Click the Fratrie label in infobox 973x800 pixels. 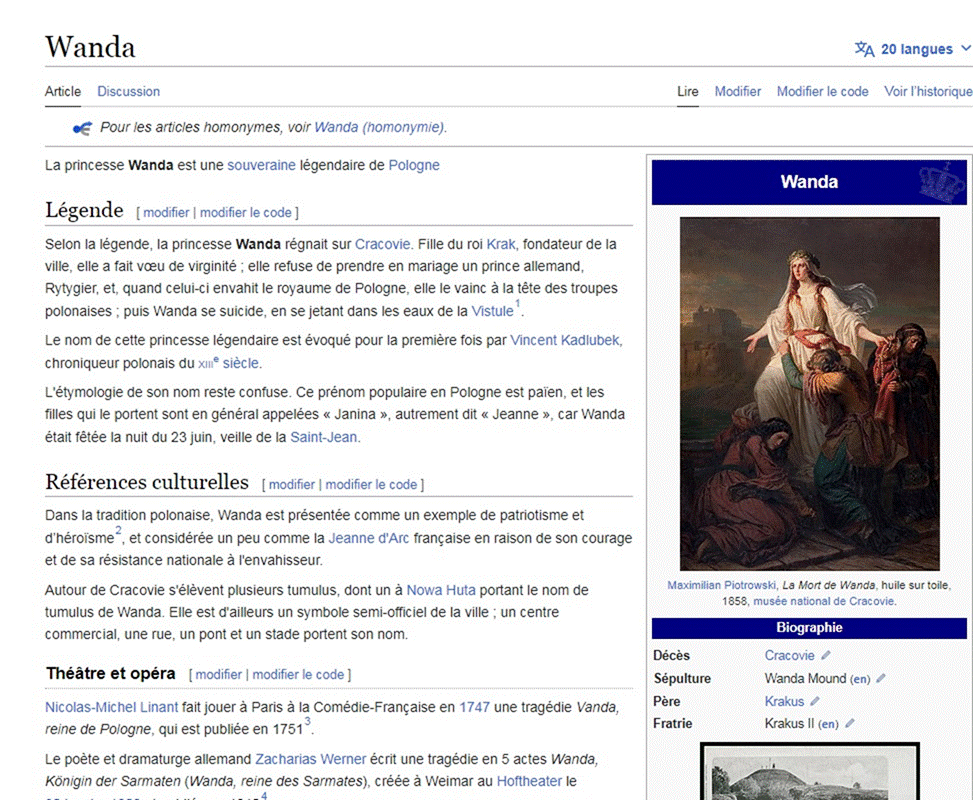(673, 724)
